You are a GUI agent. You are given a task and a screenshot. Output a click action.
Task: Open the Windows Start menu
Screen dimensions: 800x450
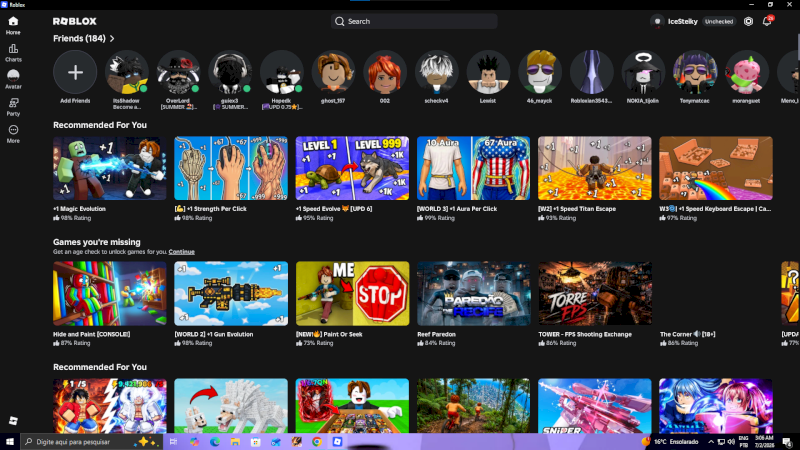10,442
